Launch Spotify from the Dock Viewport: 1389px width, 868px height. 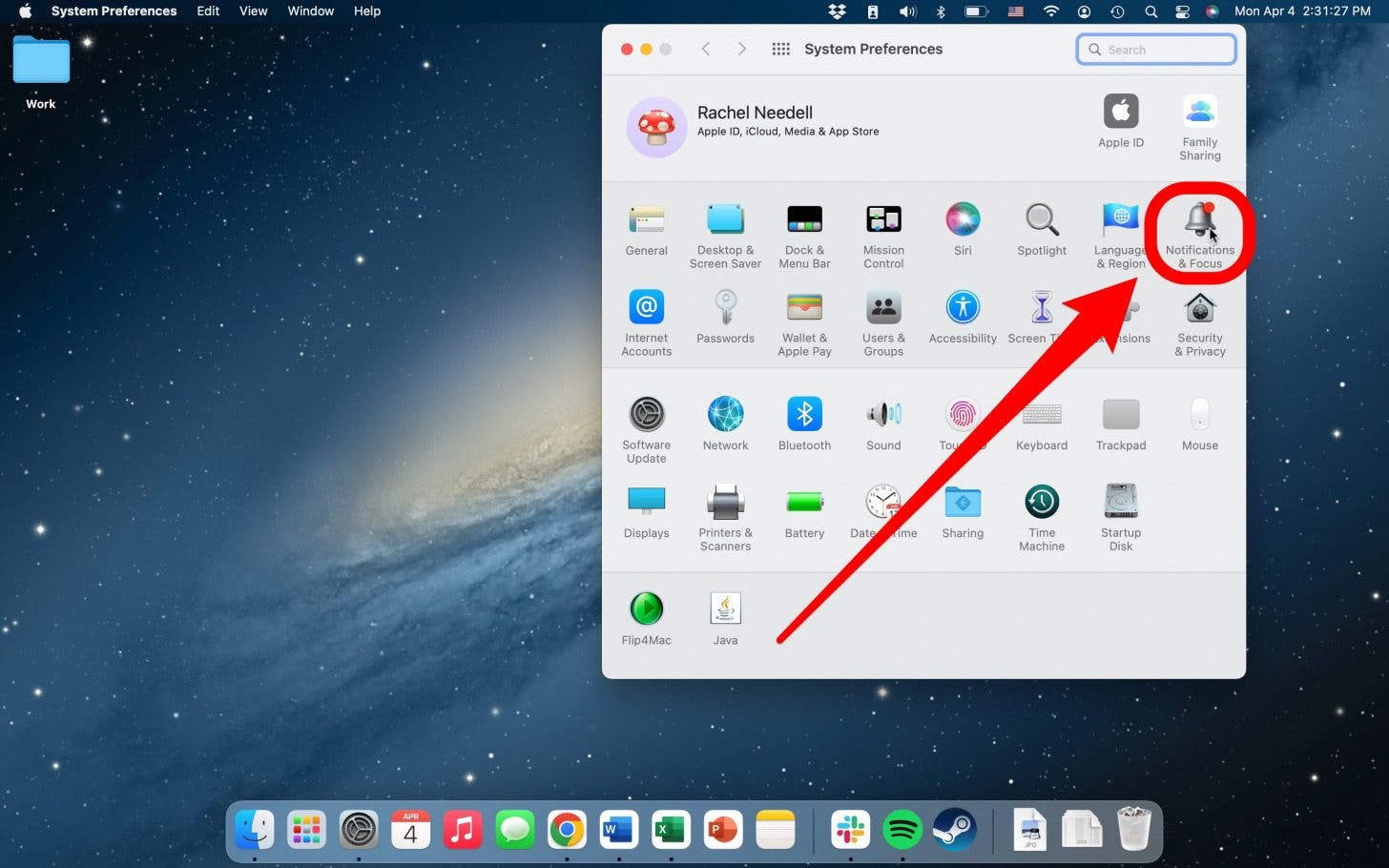pos(902,829)
